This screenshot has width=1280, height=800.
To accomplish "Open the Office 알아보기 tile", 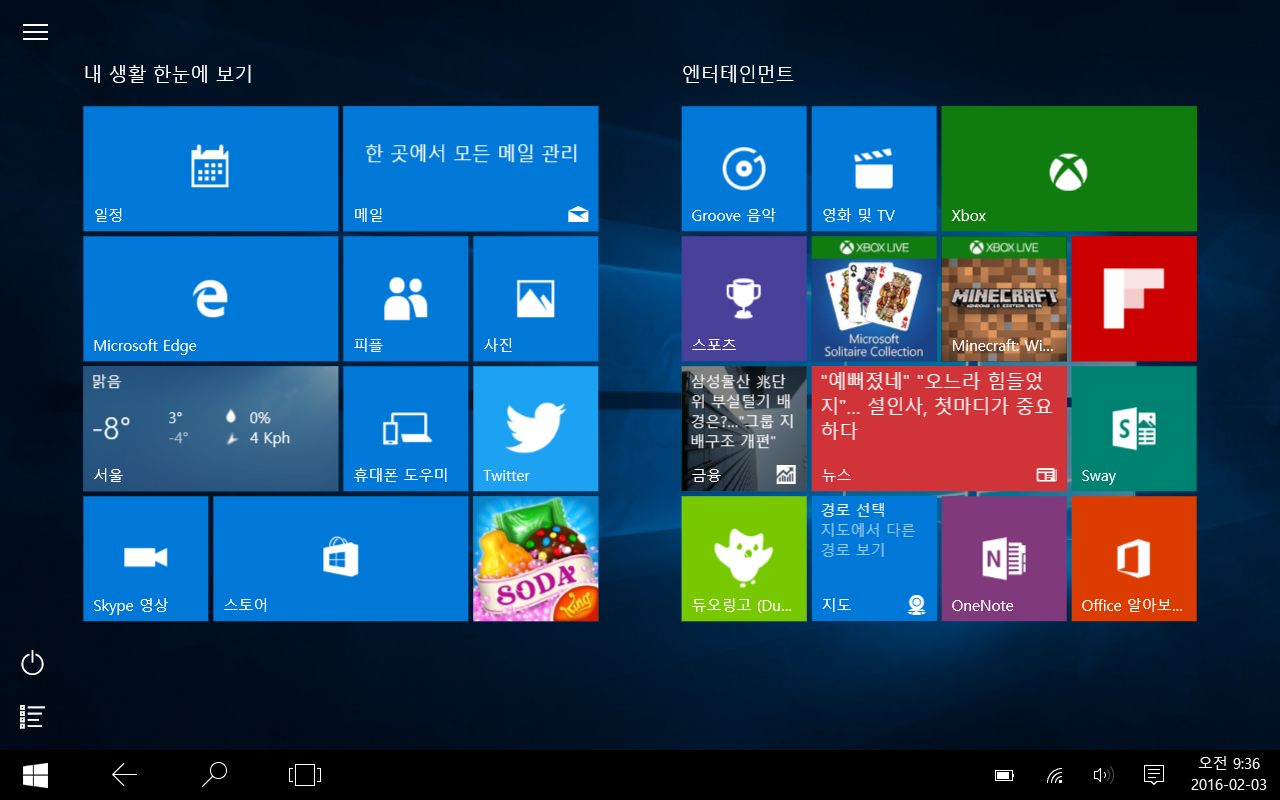I will coord(1134,558).
